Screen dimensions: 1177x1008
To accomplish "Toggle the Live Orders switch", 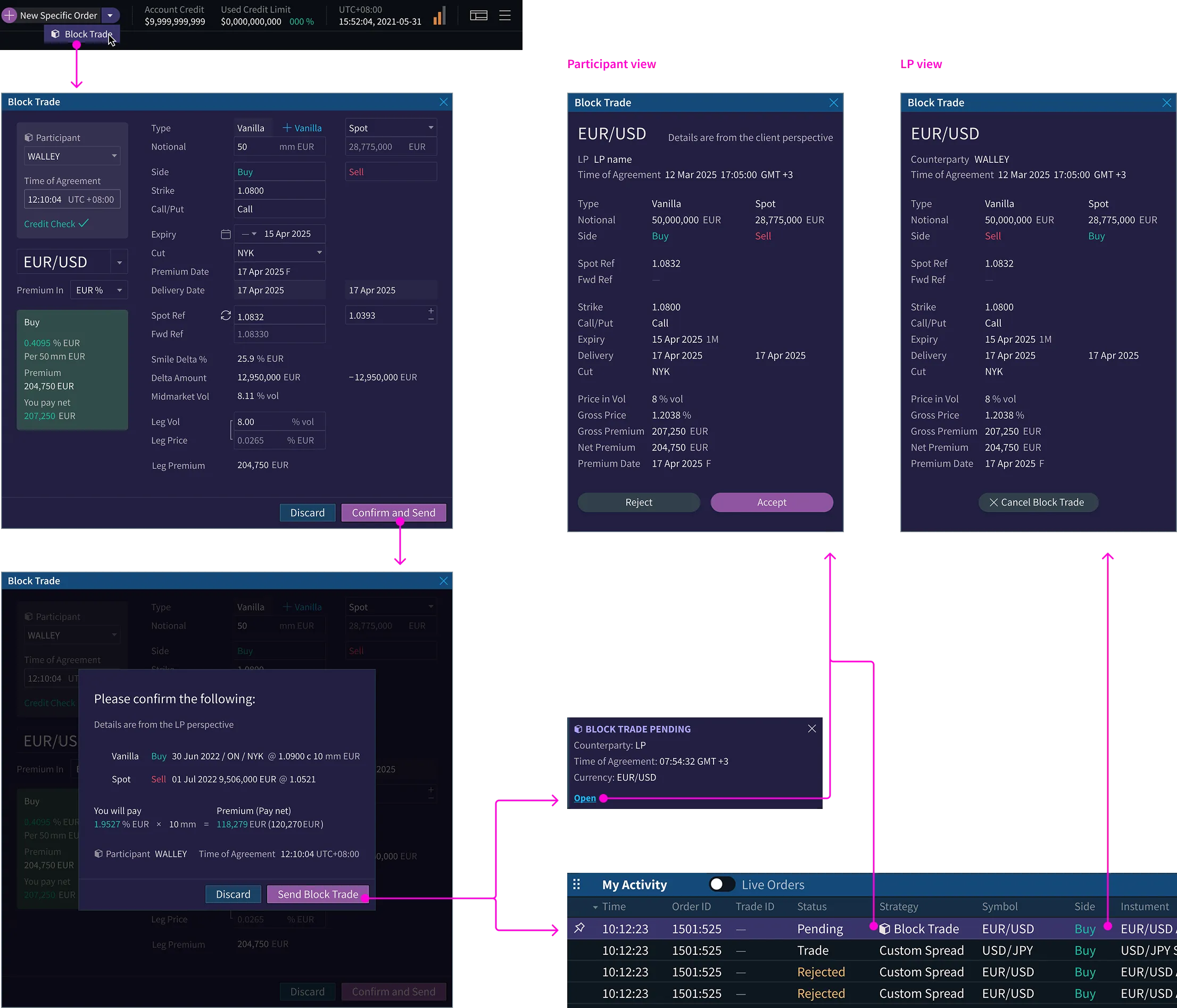I will (x=721, y=884).
